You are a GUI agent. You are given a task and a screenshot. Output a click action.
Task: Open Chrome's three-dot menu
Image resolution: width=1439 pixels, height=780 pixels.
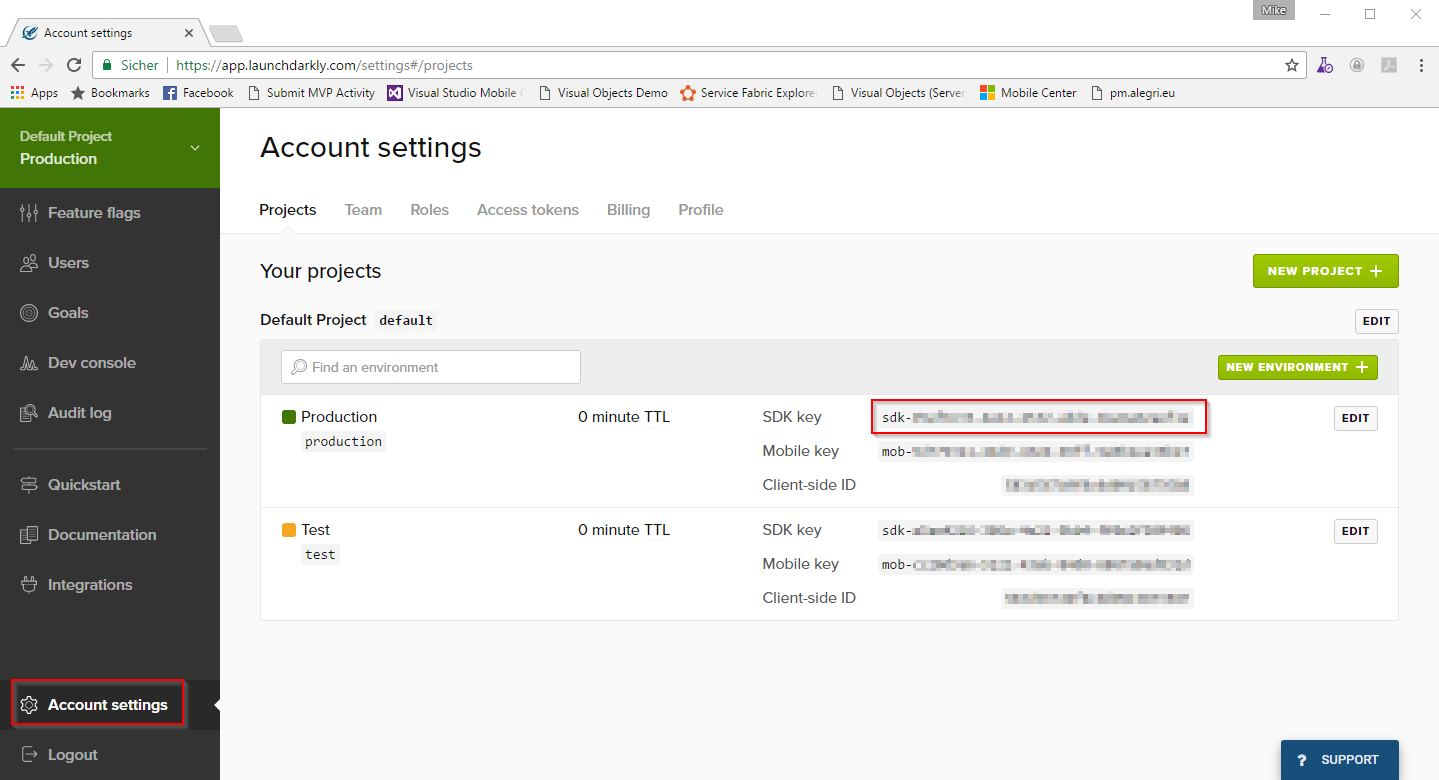(x=1421, y=65)
